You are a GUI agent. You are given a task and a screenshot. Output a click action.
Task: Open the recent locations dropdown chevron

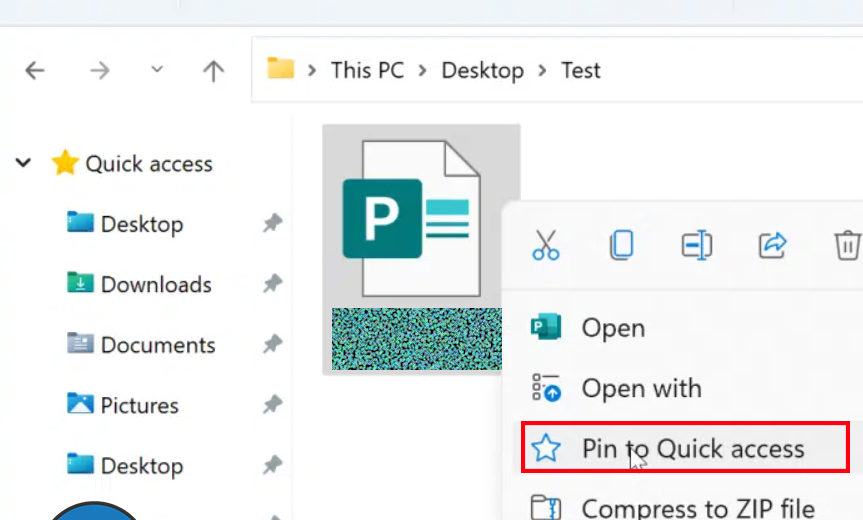click(x=157, y=70)
